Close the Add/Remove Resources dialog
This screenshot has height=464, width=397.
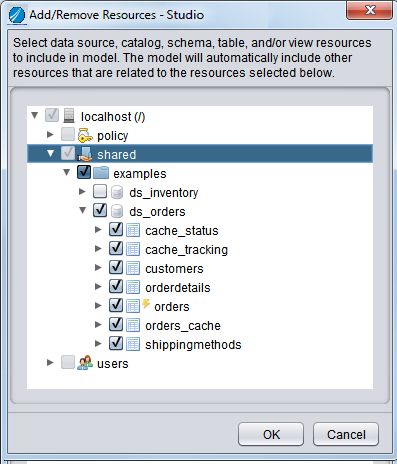370,11
